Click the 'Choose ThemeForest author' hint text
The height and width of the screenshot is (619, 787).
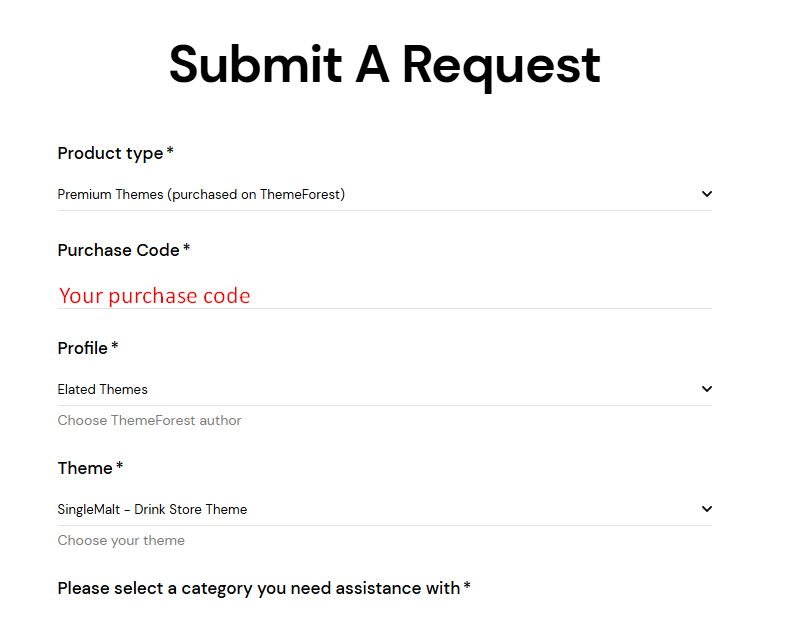tap(149, 420)
